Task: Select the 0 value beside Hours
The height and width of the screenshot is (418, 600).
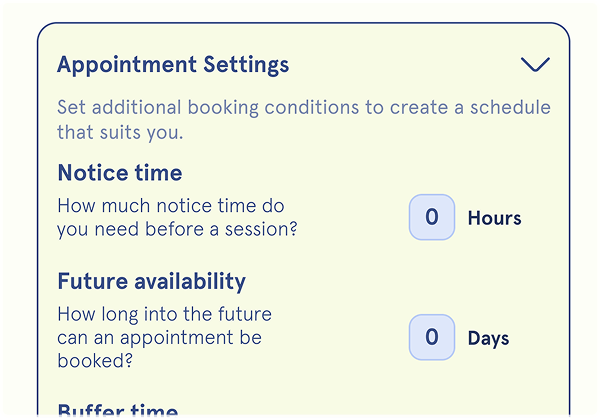Action: pyautogui.click(x=432, y=217)
